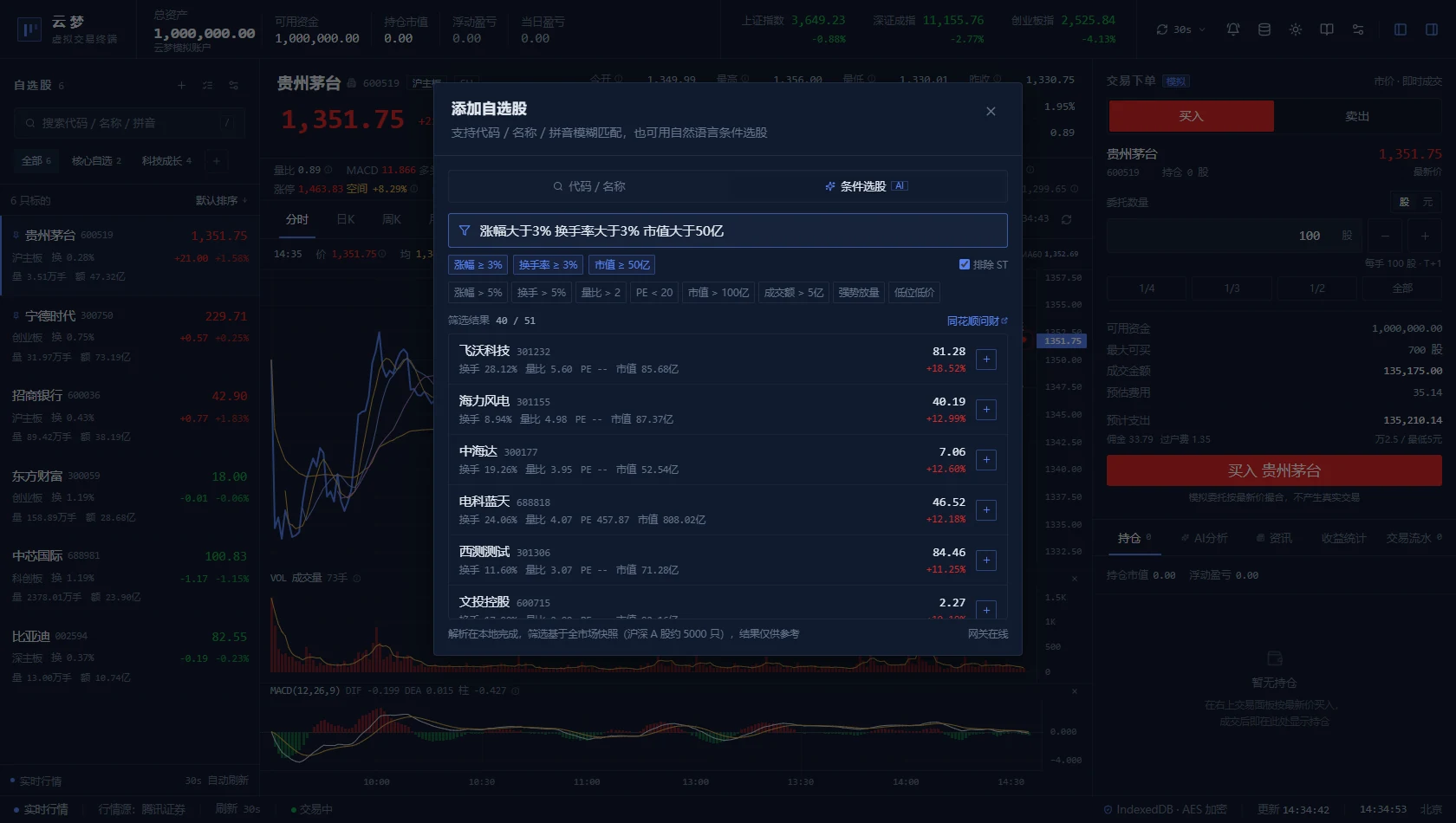
Task: Add a watchlist stock with plus icon
Action: (x=181, y=85)
